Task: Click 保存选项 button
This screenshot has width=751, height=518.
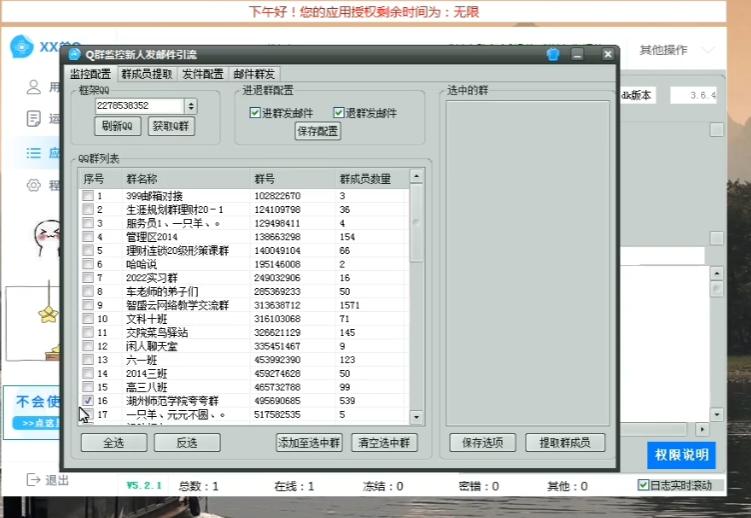Action: point(482,443)
